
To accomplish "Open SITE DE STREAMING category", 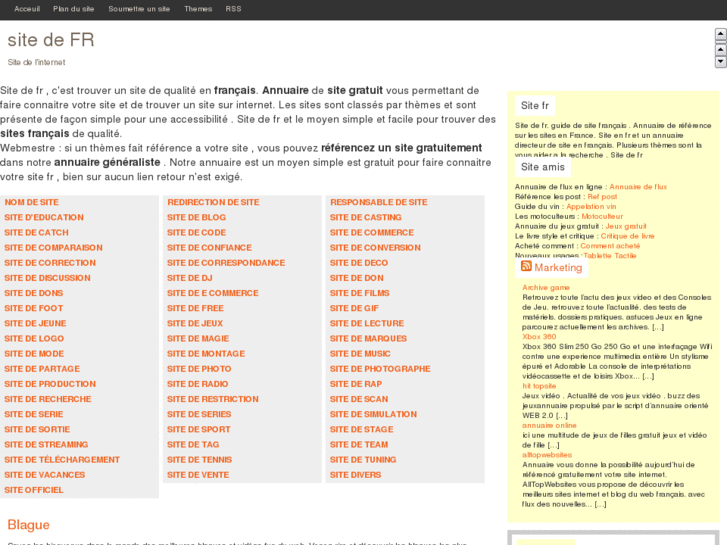I will coord(46,445).
